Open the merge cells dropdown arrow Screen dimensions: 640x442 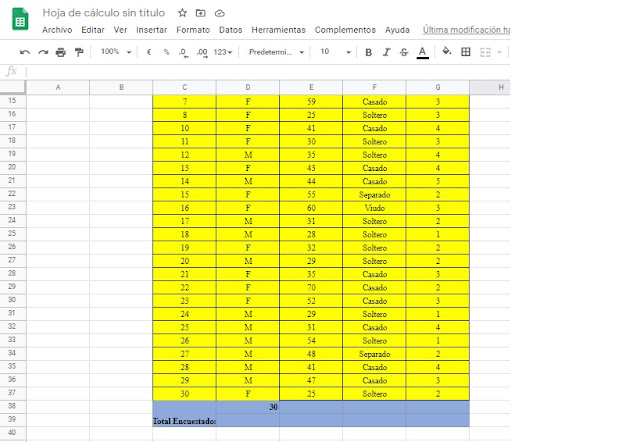[x=499, y=52]
